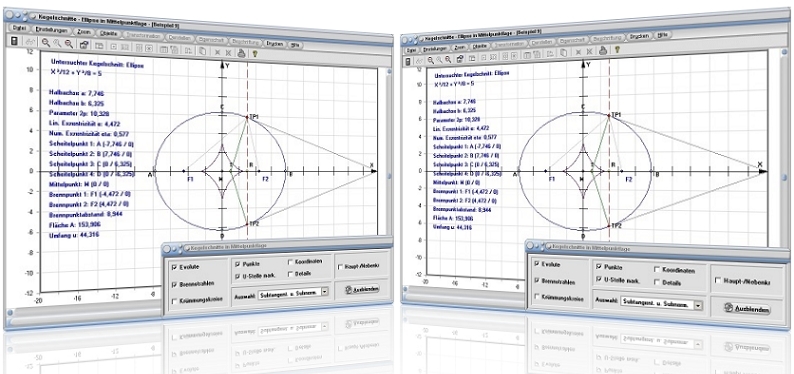Click the printer icon in right window toolbar
Screen dimensions: 794x374
coord(603,50)
